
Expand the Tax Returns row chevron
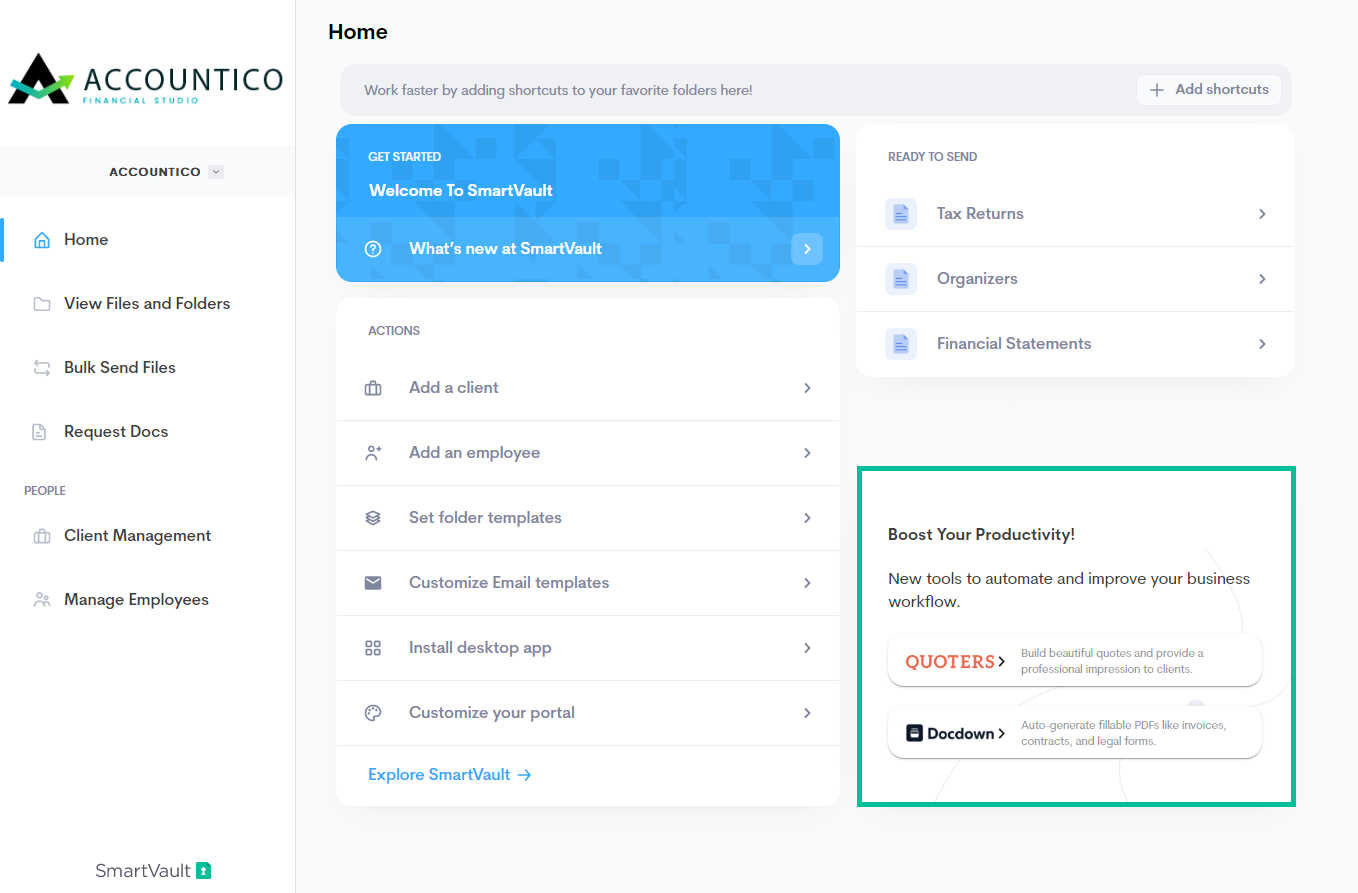(1262, 214)
